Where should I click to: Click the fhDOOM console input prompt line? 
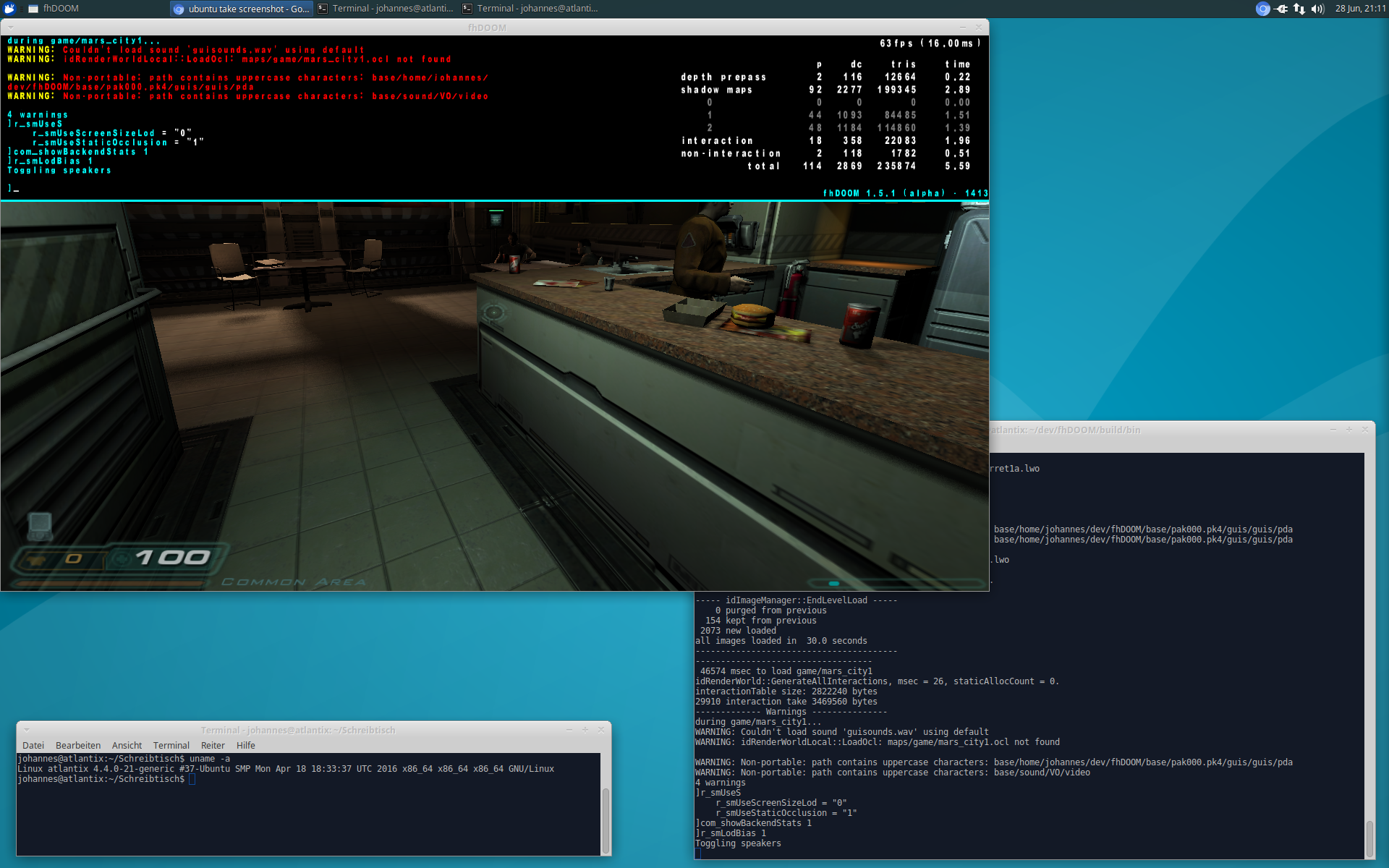(13, 188)
